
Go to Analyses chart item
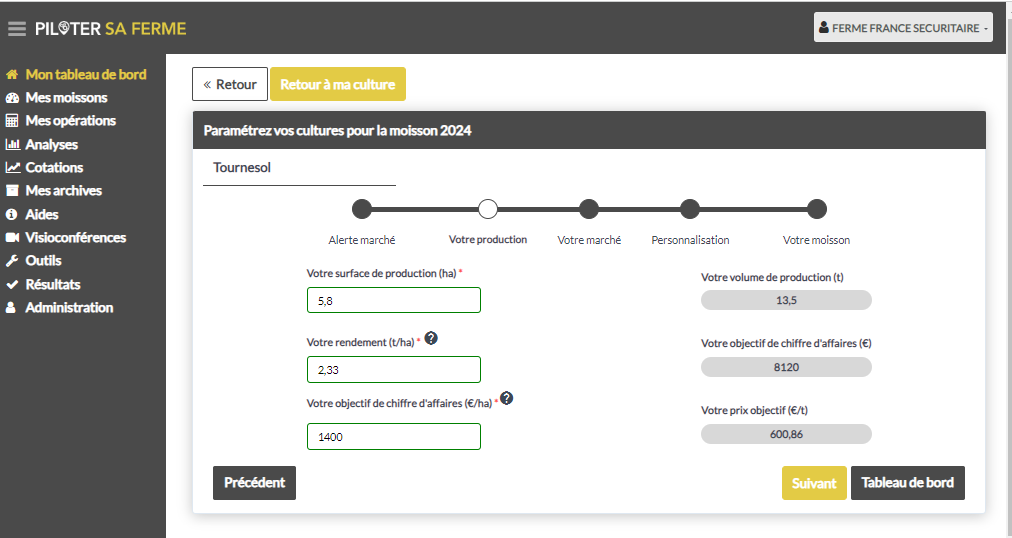(x=42, y=144)
